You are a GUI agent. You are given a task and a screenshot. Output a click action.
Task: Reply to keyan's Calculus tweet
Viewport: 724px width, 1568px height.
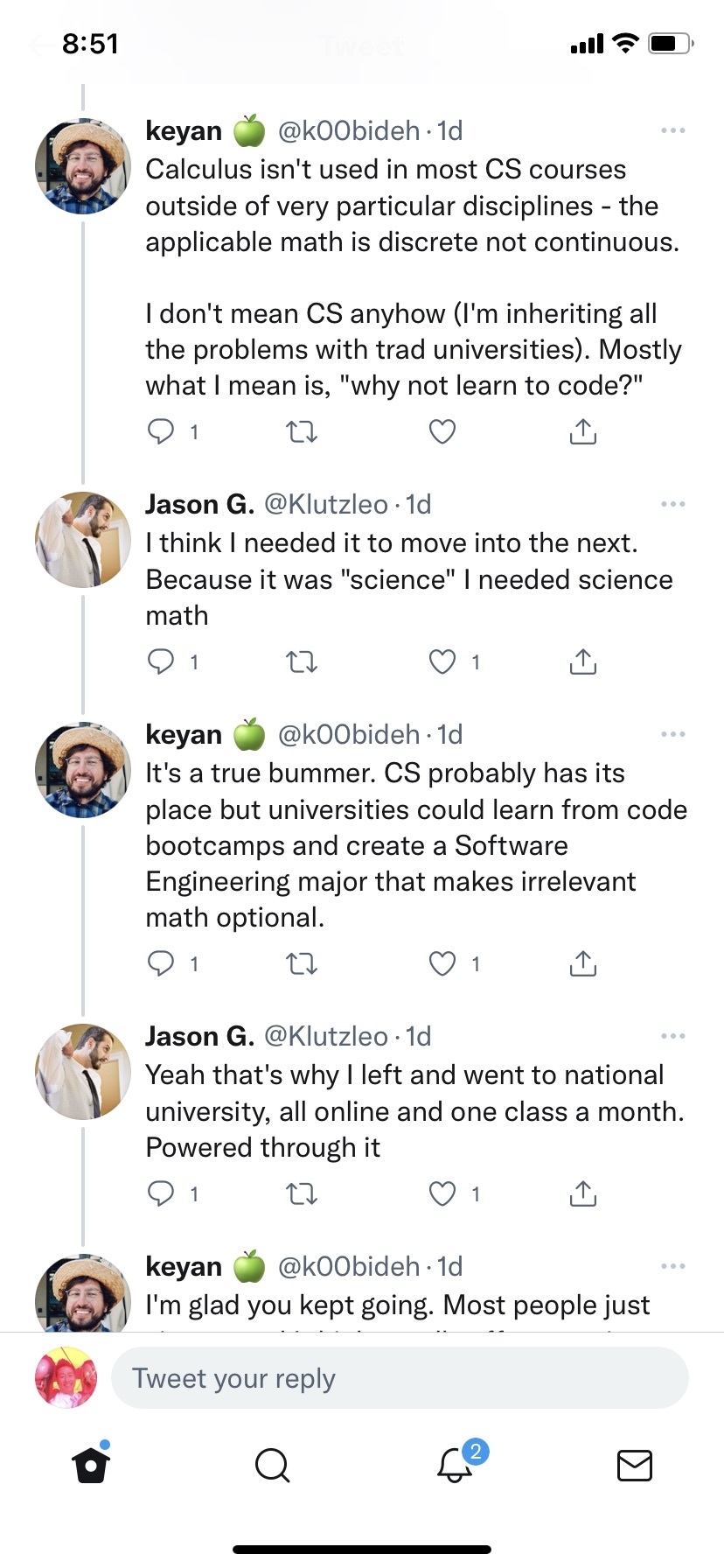click(x=161, y=431)
